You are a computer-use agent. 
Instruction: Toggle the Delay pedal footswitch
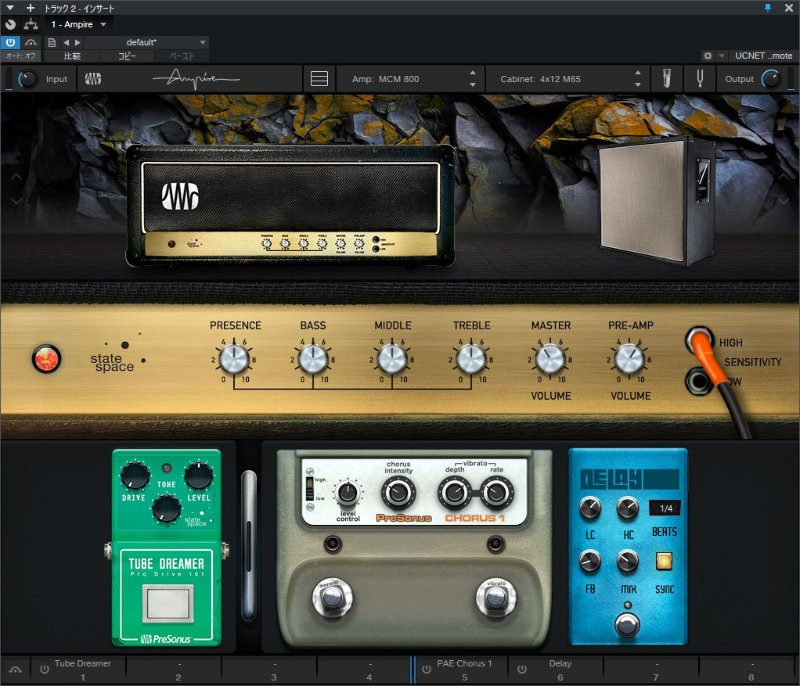(628, 625)
